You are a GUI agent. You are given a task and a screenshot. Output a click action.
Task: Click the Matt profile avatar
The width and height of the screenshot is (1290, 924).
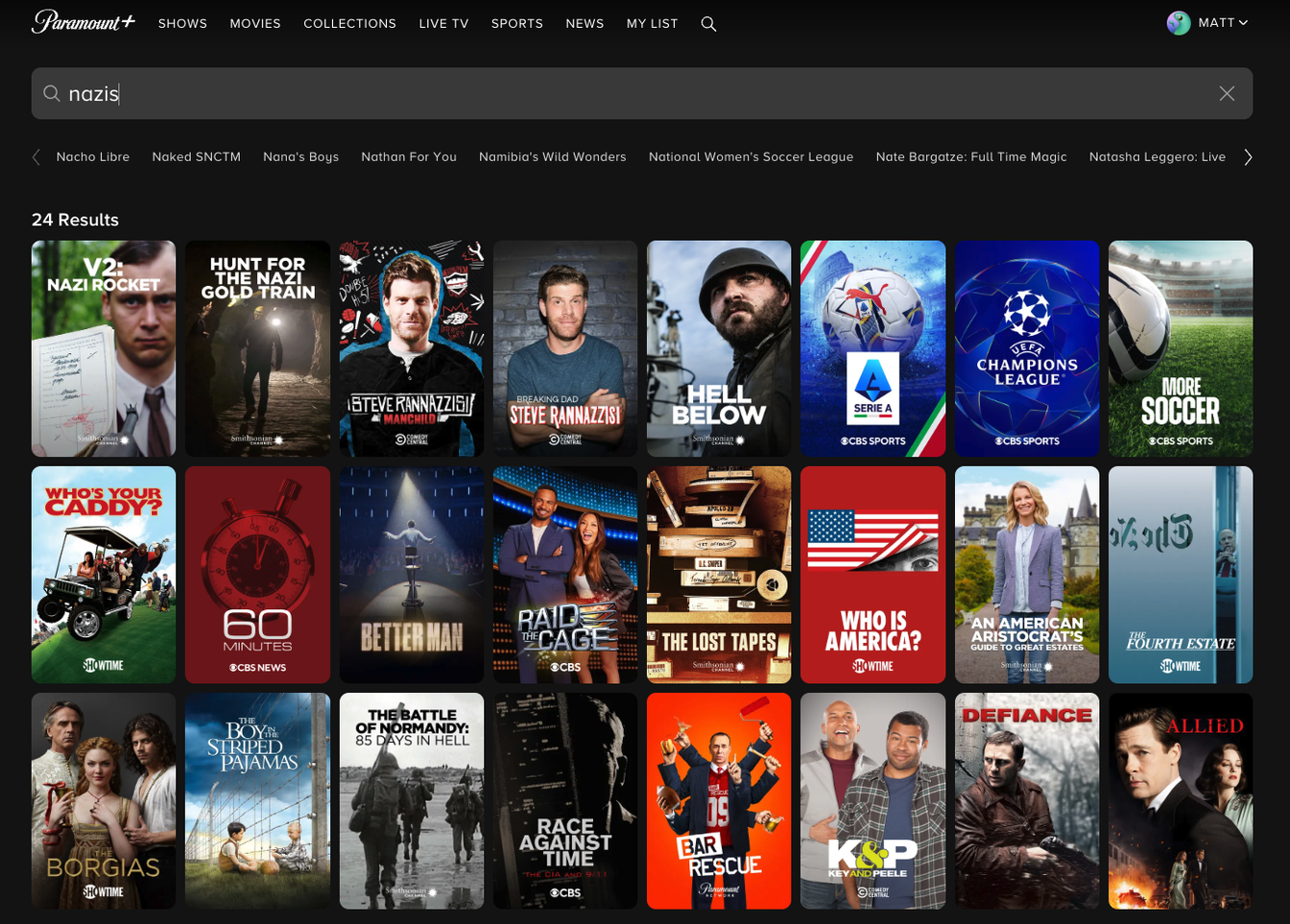coord(1179,23)
